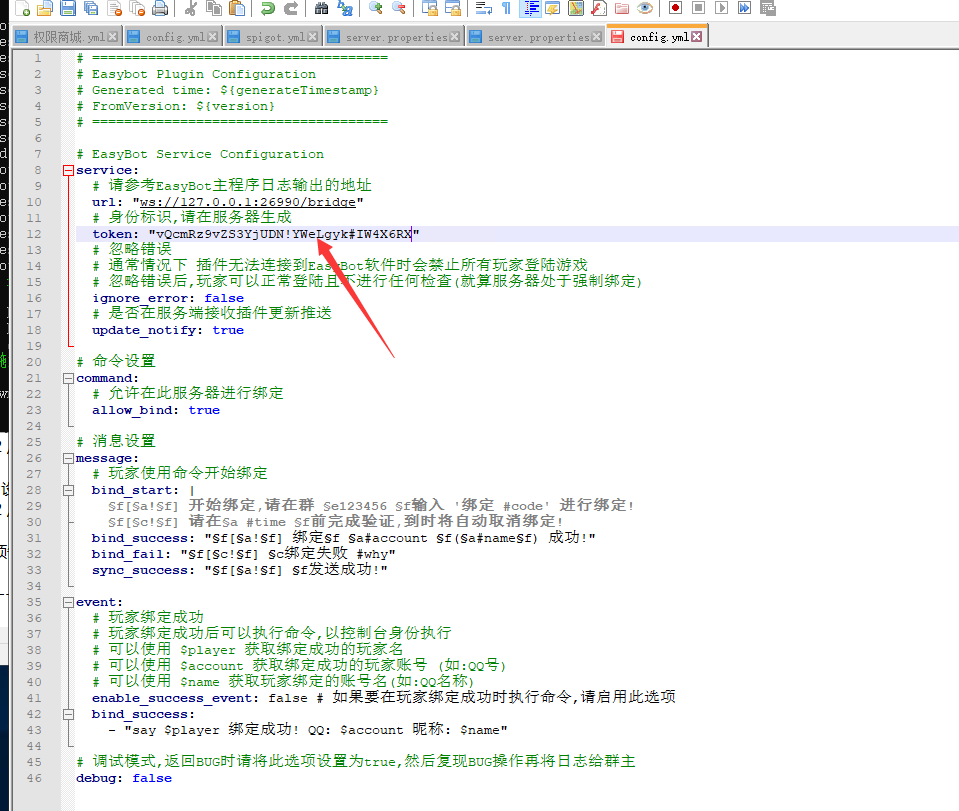Collapse the message: section fold marker
This screenshot has height=811, width=959.
[x=69, y=458]
